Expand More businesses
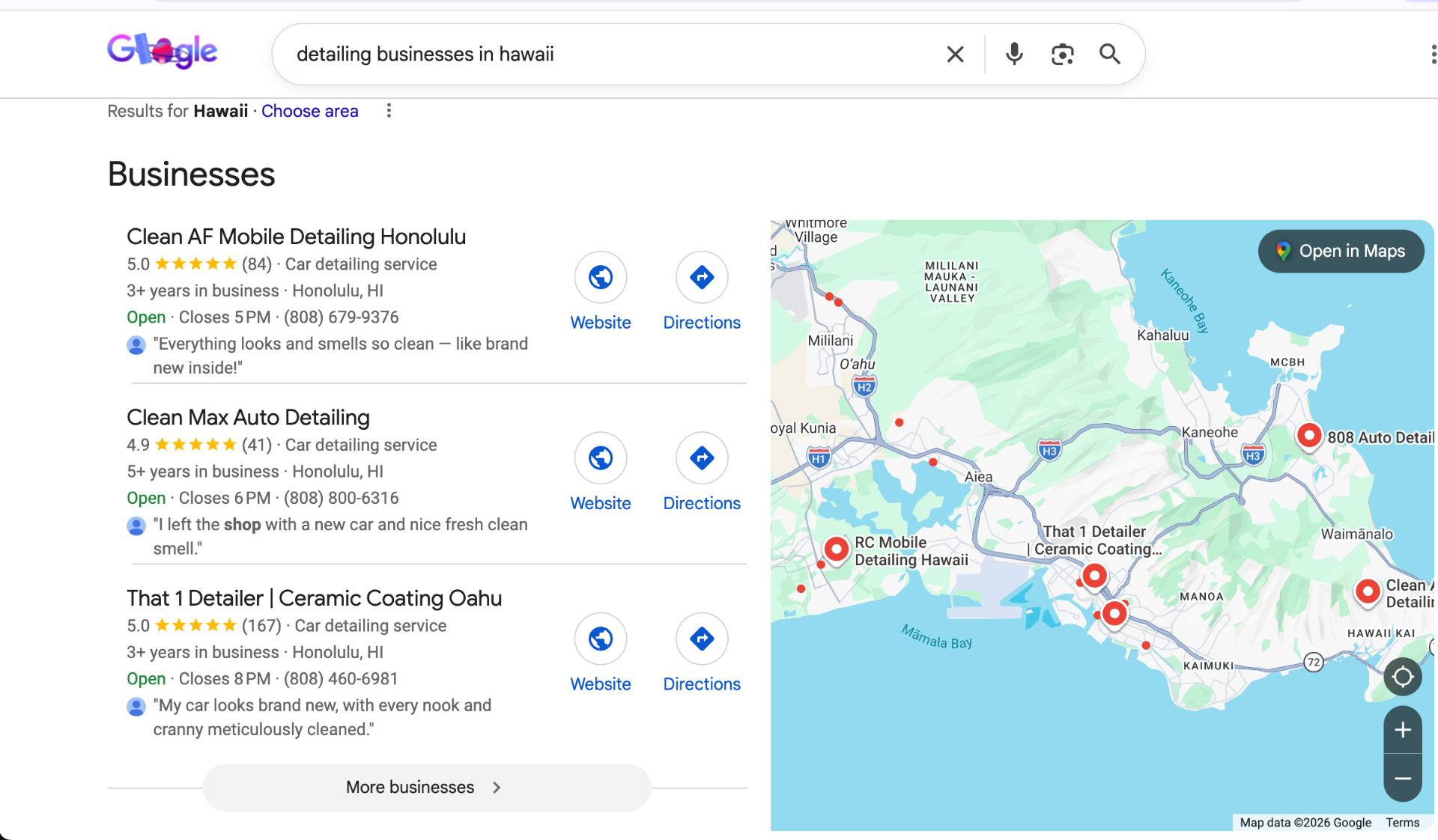Viewport: 1438px width, 840px height. point(426,787)
